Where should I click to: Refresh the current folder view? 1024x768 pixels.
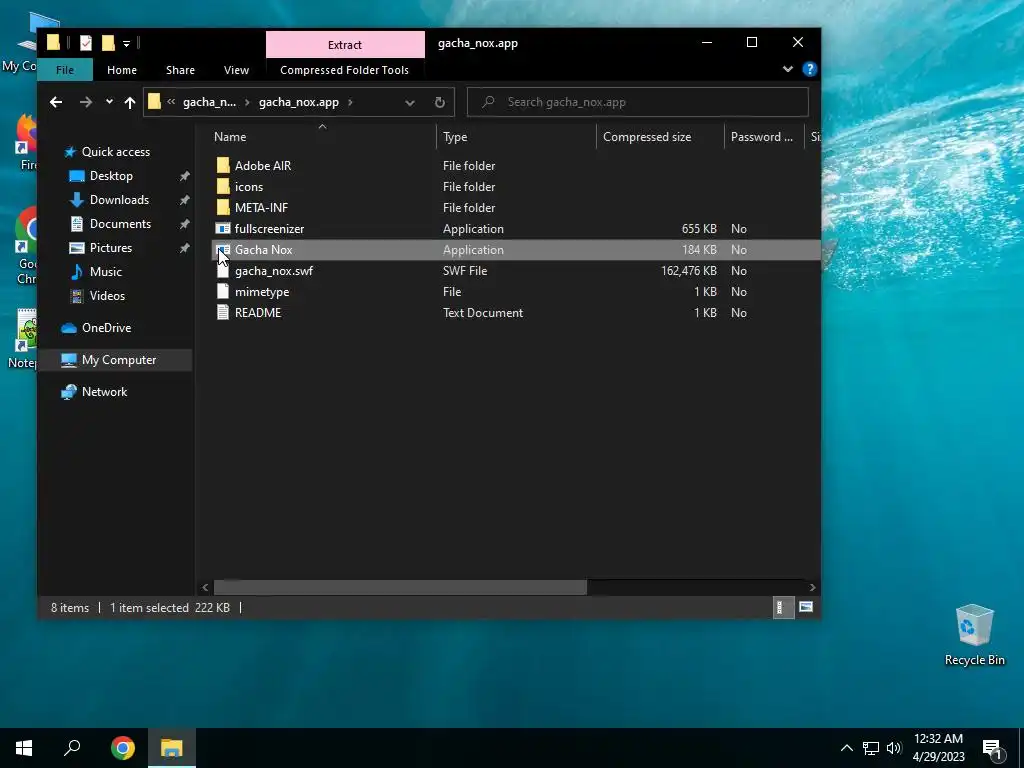tap(440, 102)
